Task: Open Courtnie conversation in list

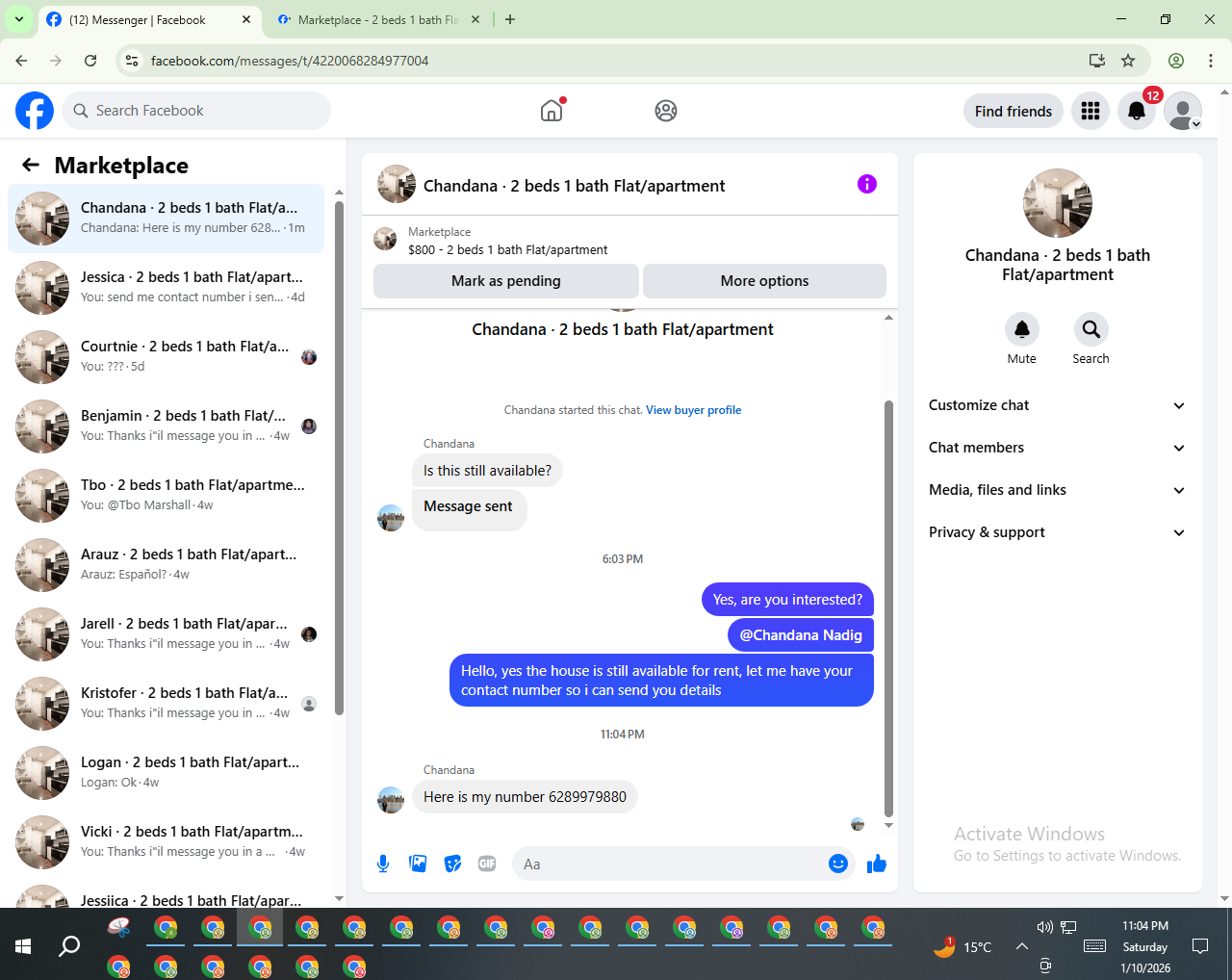Action: pos(166,356)
